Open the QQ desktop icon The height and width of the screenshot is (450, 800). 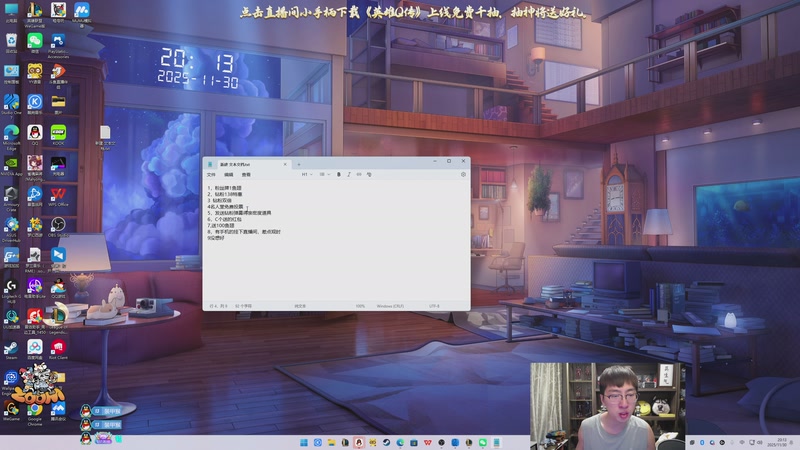(35, 135)
